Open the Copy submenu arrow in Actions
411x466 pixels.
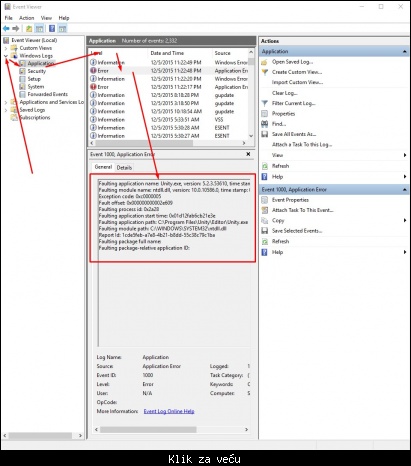point(405,220)
